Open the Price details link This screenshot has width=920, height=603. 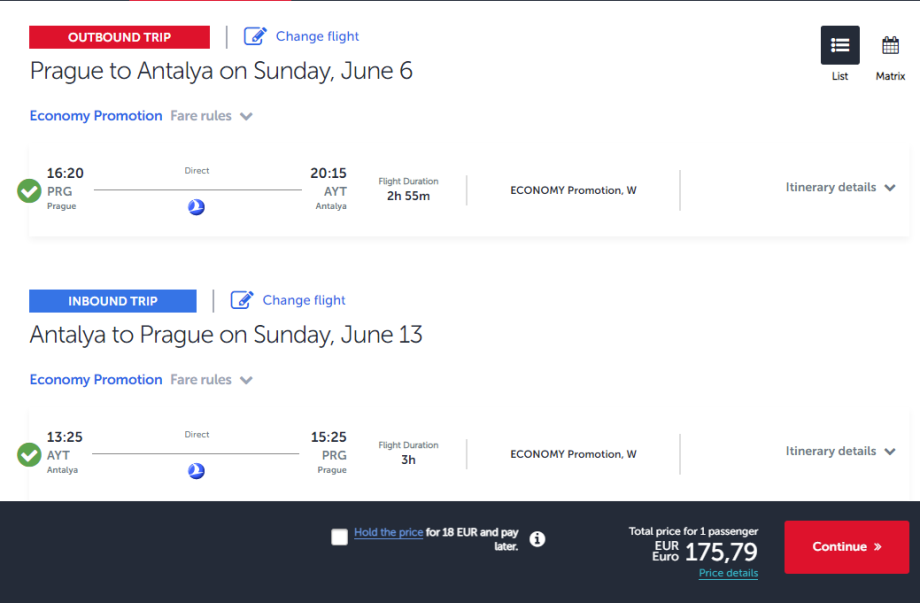pyautogui.click(x=728, y=573)
